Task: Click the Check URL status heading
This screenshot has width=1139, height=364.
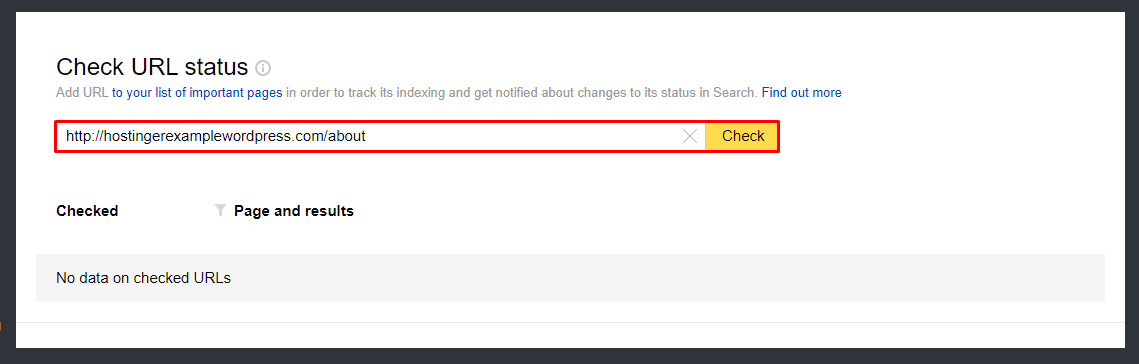Action: coord(152,68)
